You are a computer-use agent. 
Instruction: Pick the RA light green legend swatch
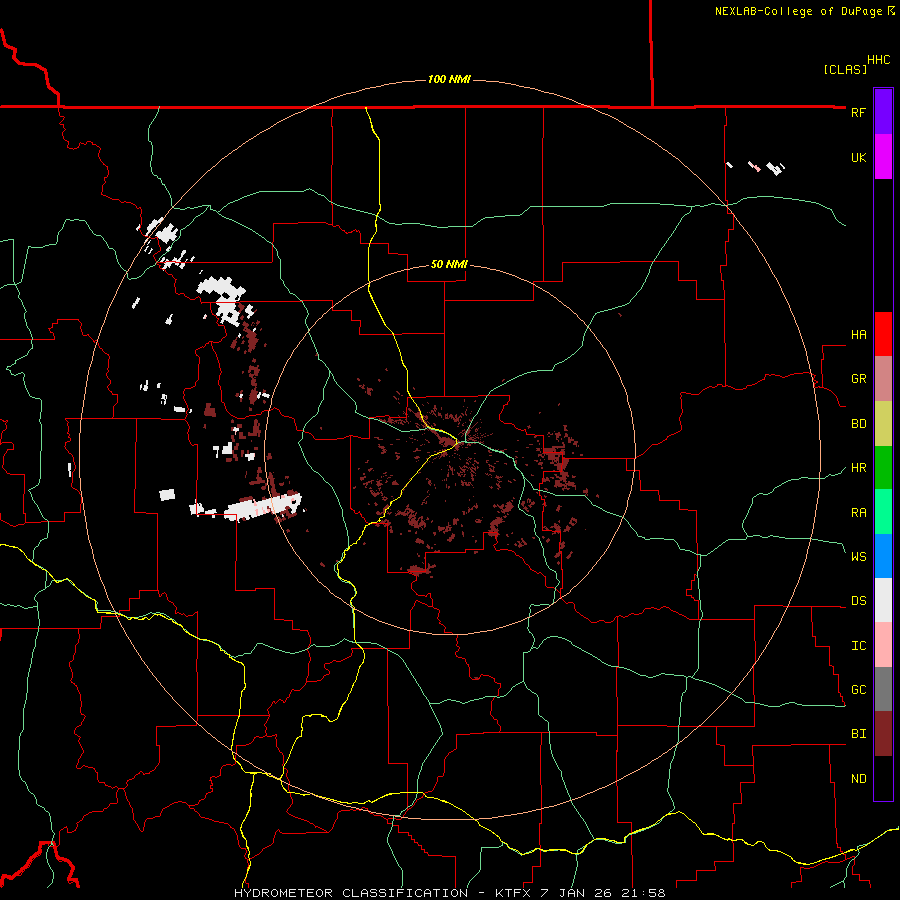883,512
